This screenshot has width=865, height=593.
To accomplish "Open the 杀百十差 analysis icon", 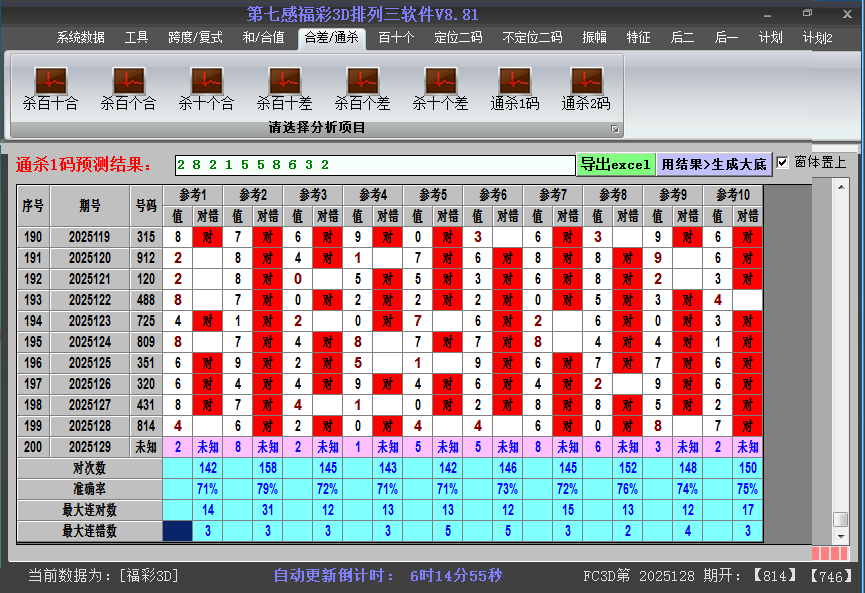I will coord(284,88).
